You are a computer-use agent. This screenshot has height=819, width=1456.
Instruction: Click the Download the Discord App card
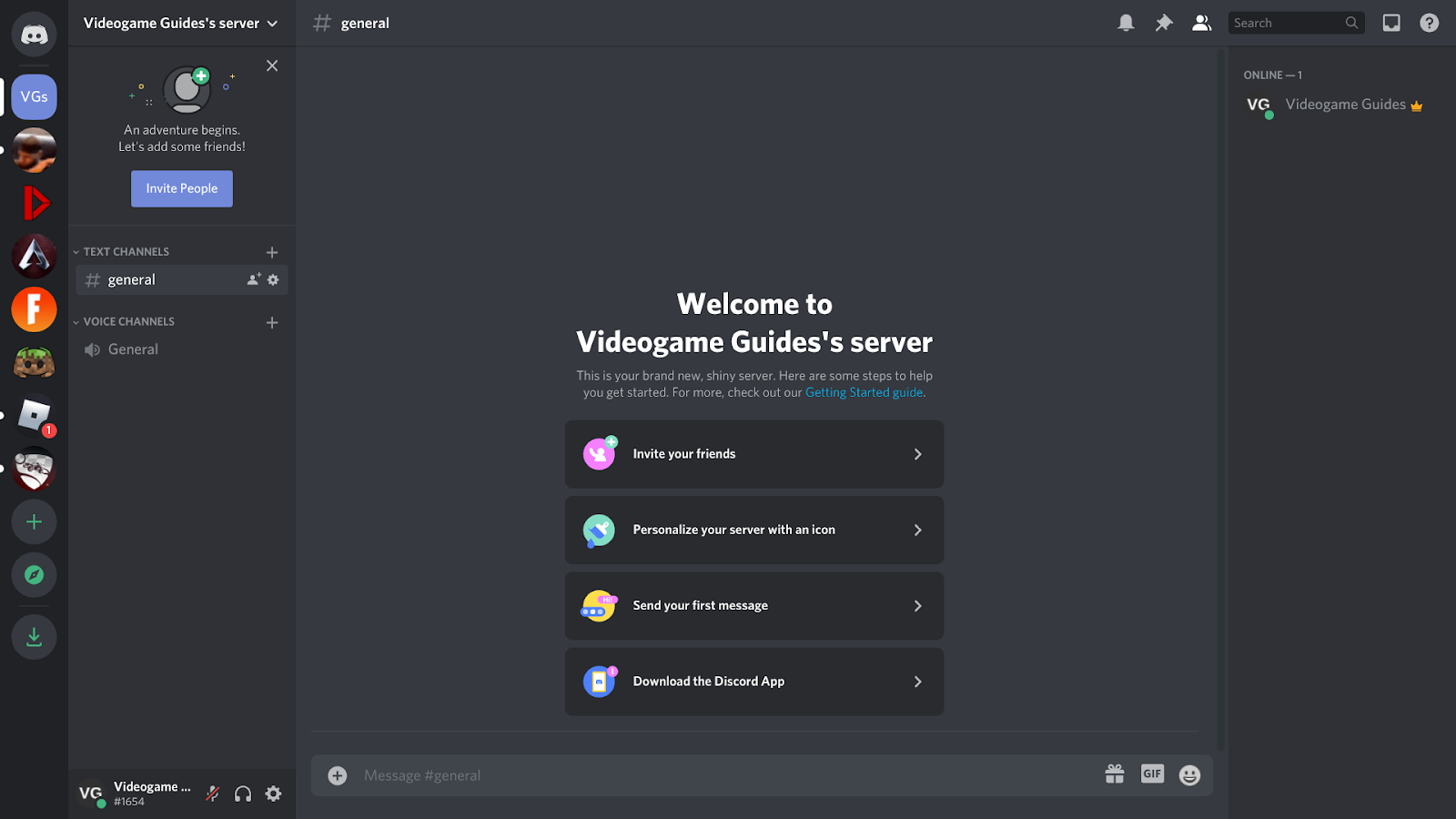754,682
